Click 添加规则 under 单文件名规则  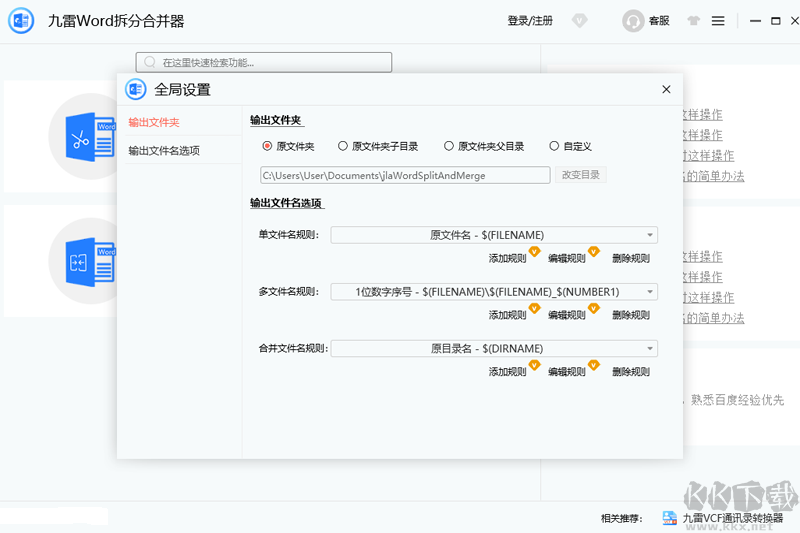507,258
